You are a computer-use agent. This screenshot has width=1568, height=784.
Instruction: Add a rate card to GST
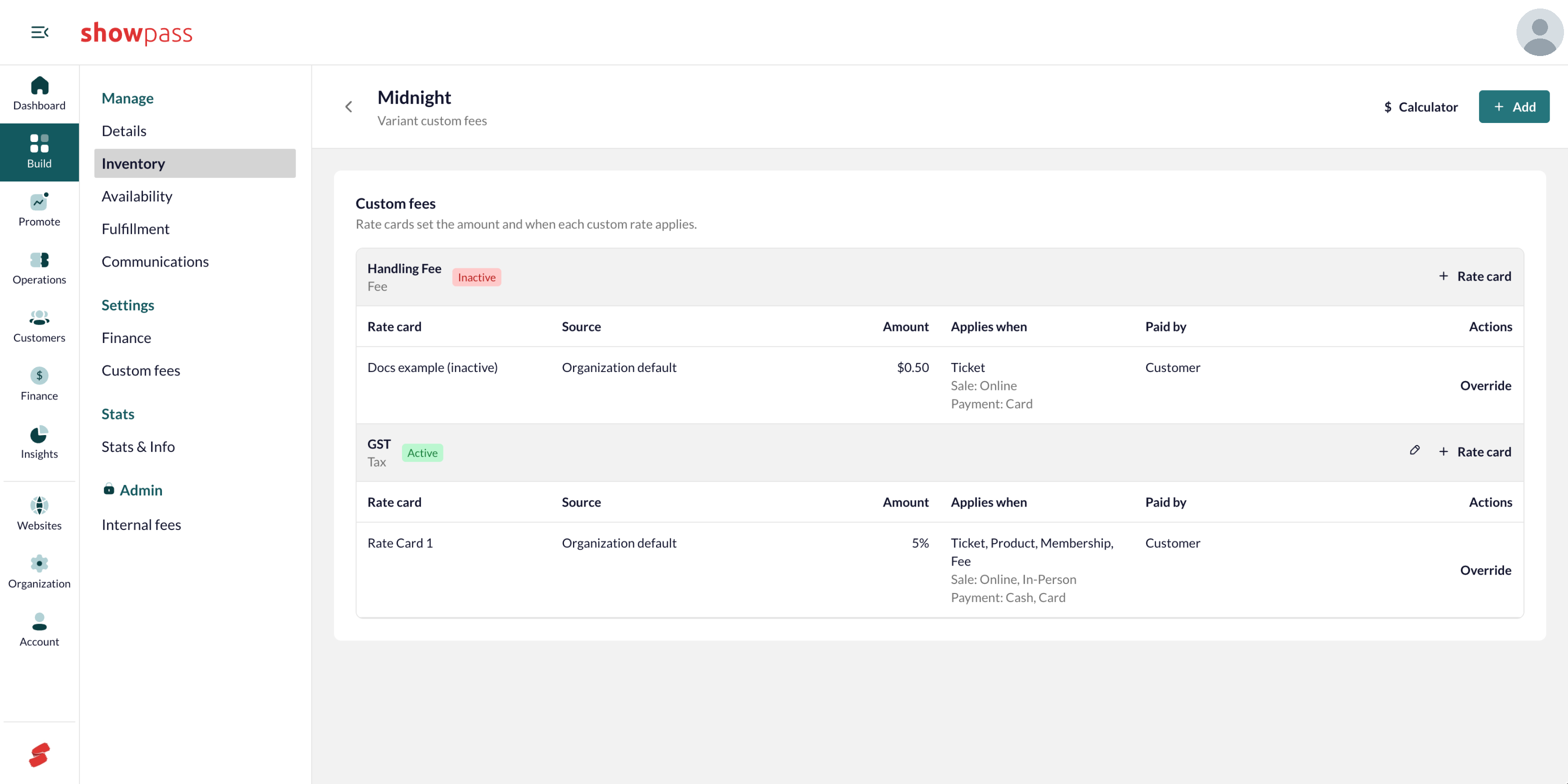(1475, 451)
